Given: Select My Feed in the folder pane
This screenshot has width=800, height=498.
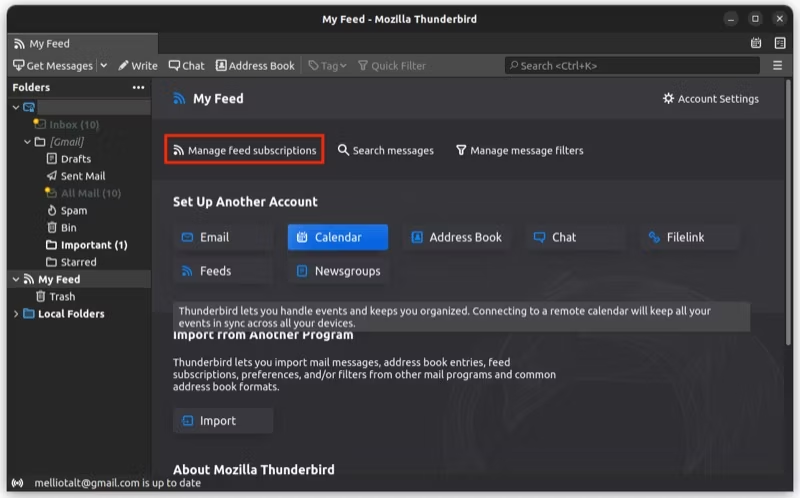Looking at the screenshot, I should coord(52,280).
